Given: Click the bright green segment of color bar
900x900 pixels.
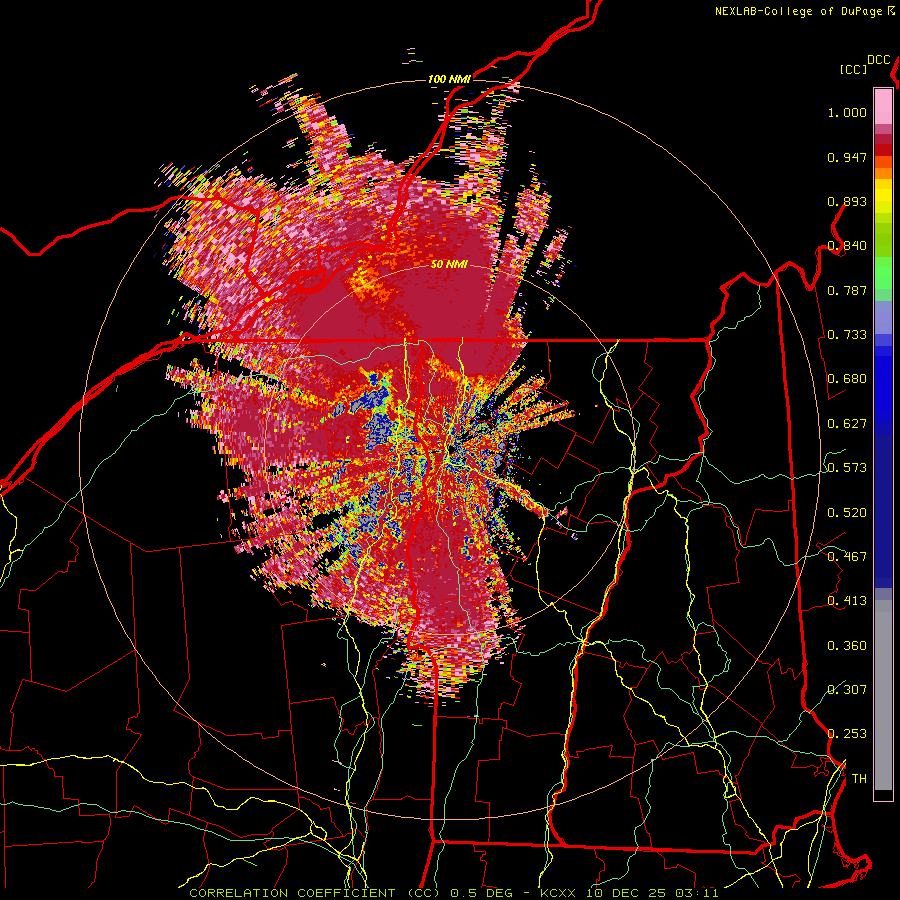Looking at the screenshot, I should click(x=883, y=272).
